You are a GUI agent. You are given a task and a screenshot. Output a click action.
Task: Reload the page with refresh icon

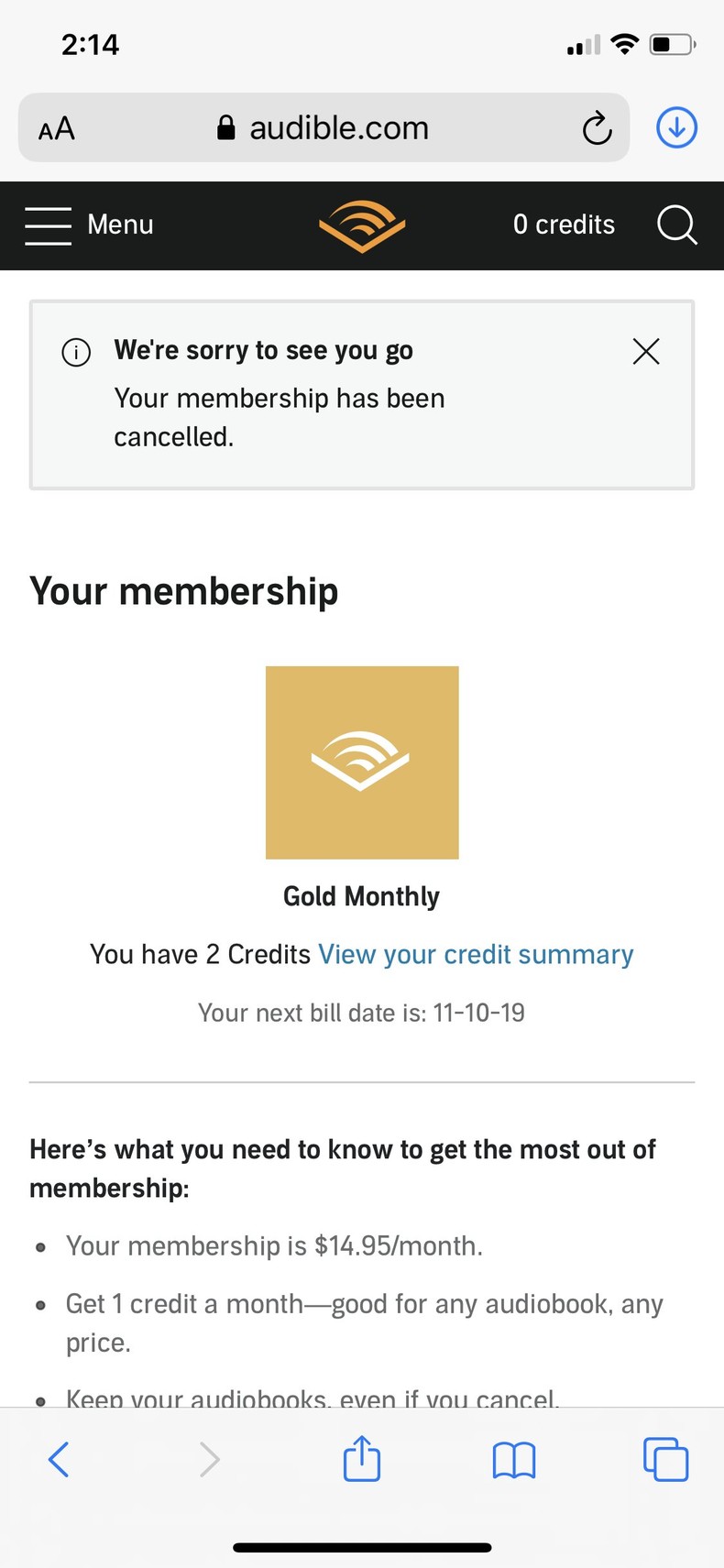(x=597, y=128)
